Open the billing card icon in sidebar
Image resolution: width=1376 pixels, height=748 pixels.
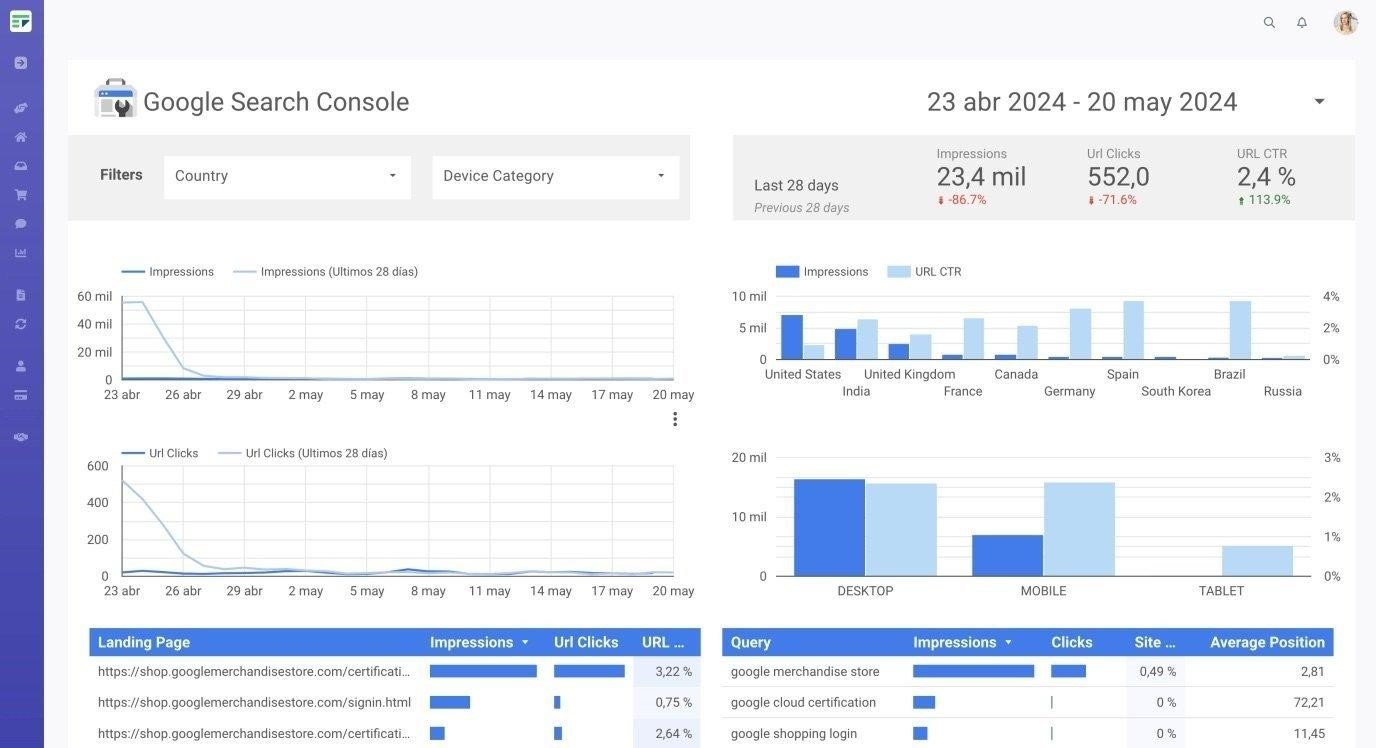[20, 394]
